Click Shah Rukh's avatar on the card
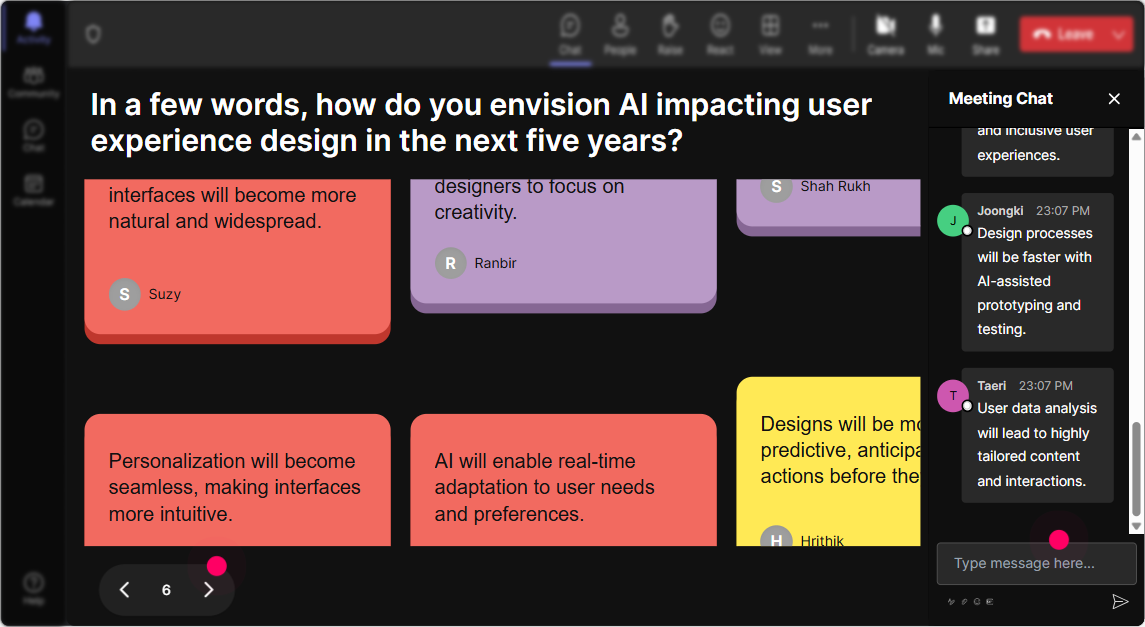Viewport: 1145px width, 627px height. coord(776,186)
